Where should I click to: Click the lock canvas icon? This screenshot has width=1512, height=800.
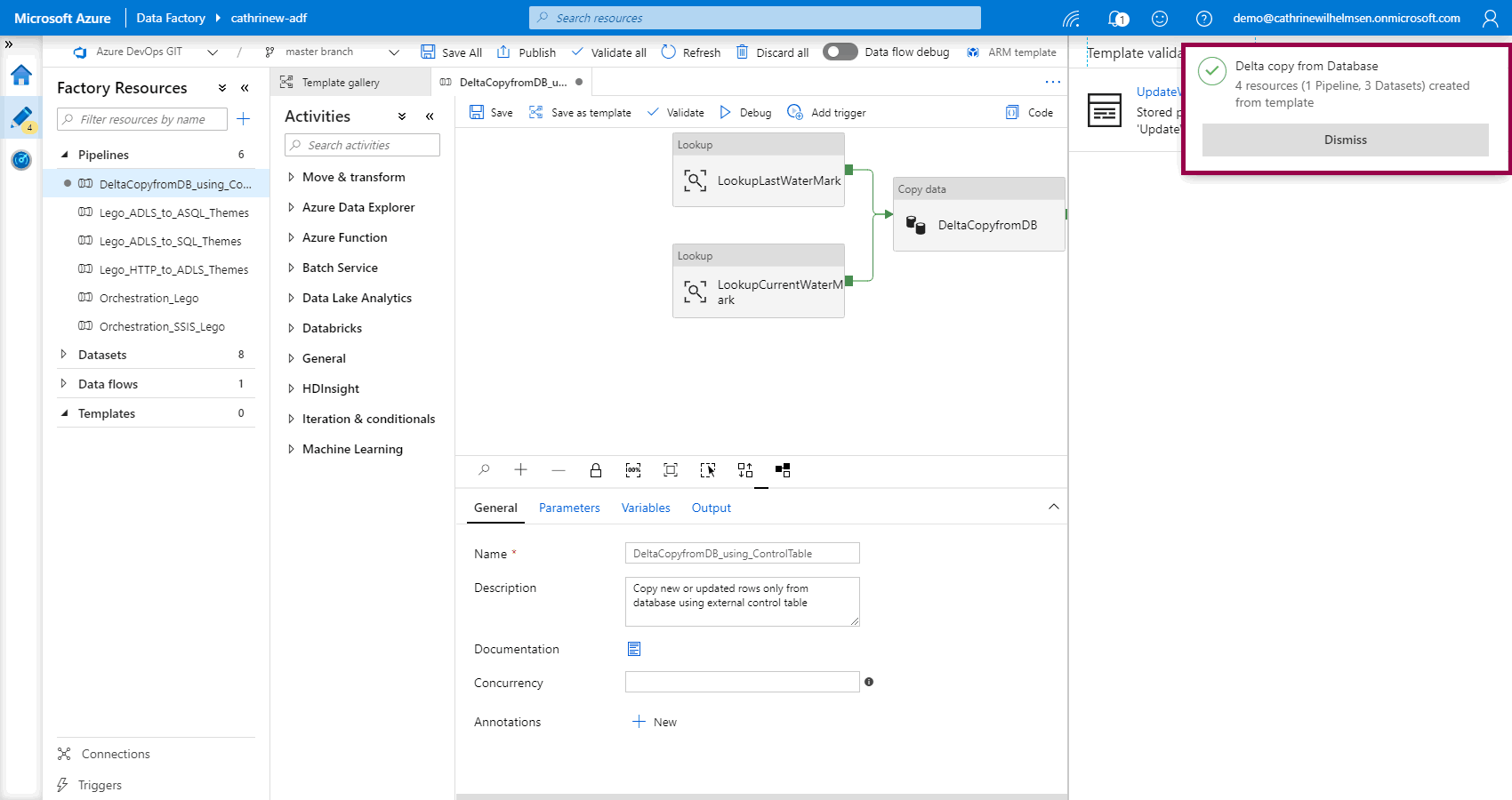point(596,470)
